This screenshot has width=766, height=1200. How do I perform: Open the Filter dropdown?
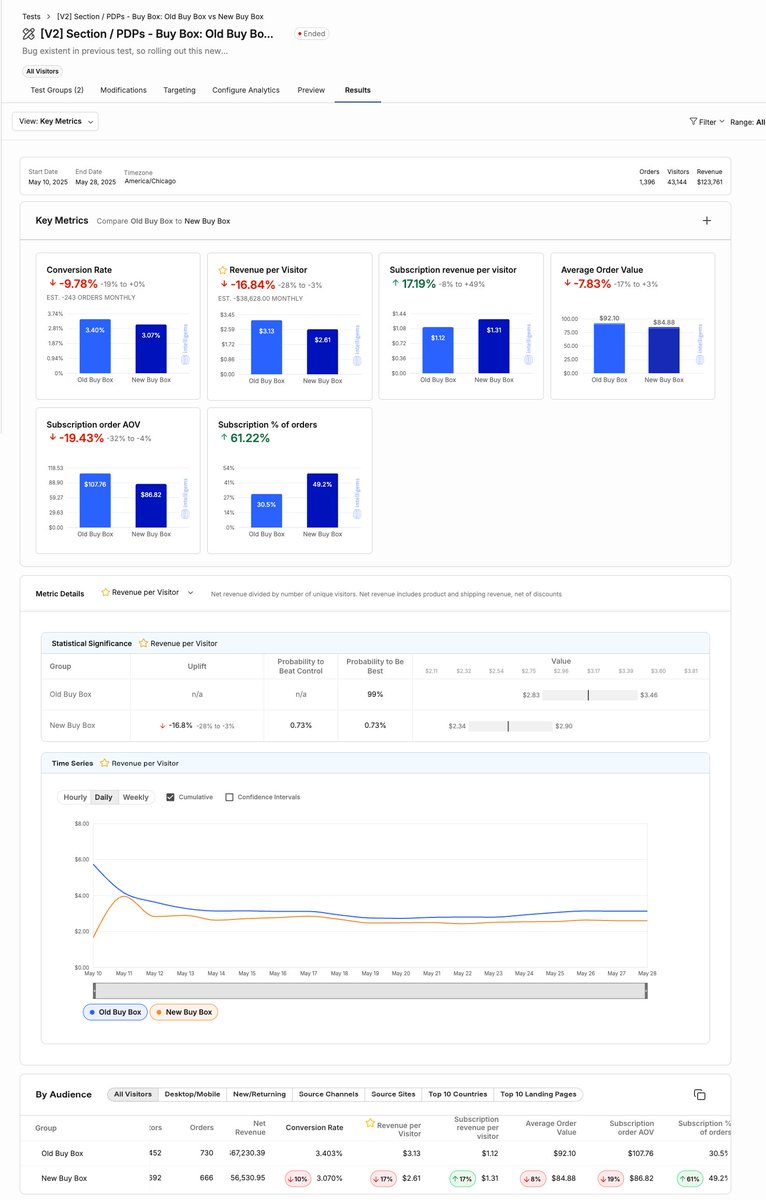click(707, 122)
